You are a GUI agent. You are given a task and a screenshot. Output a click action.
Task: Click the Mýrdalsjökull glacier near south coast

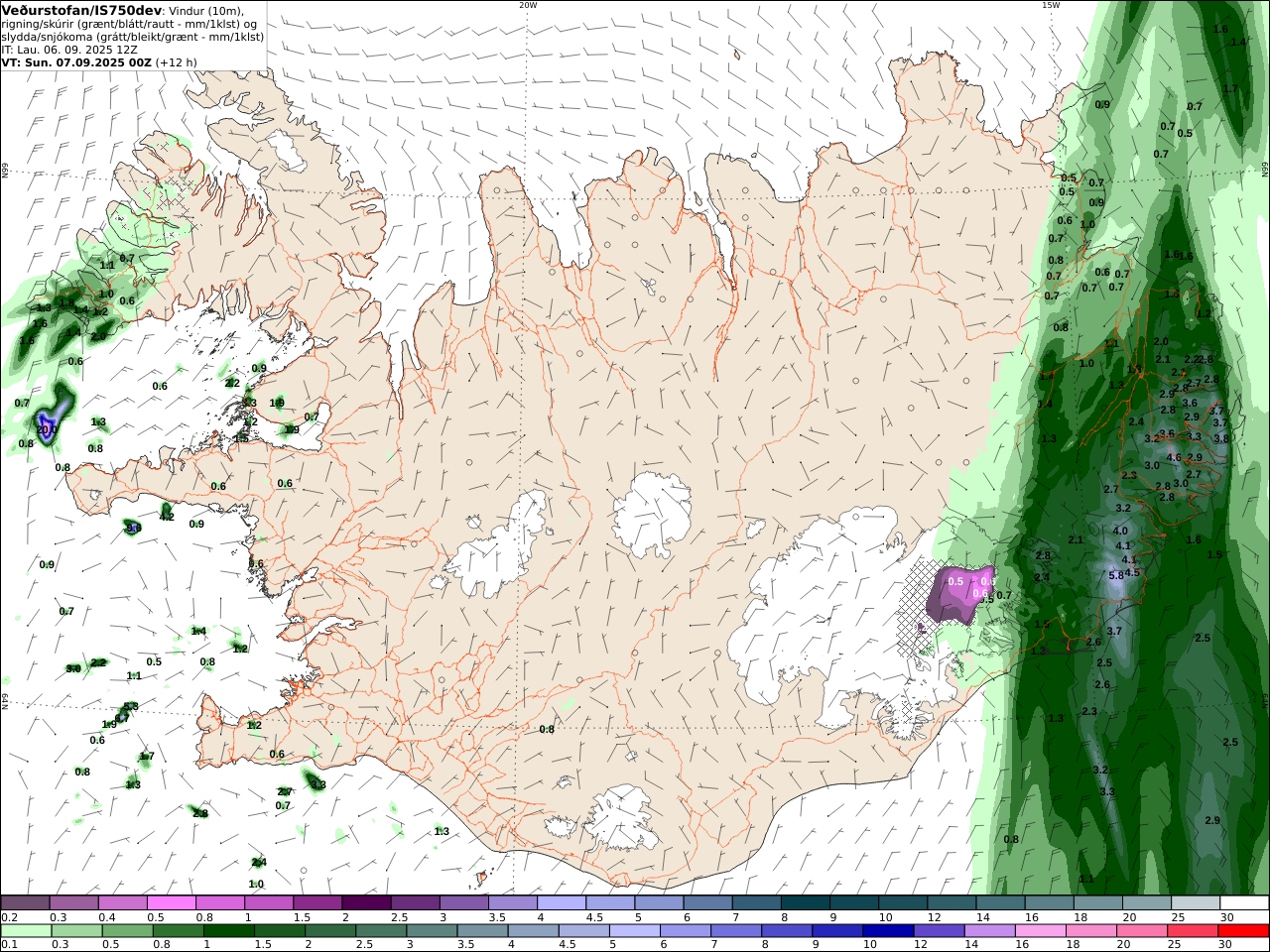[621, 817]
